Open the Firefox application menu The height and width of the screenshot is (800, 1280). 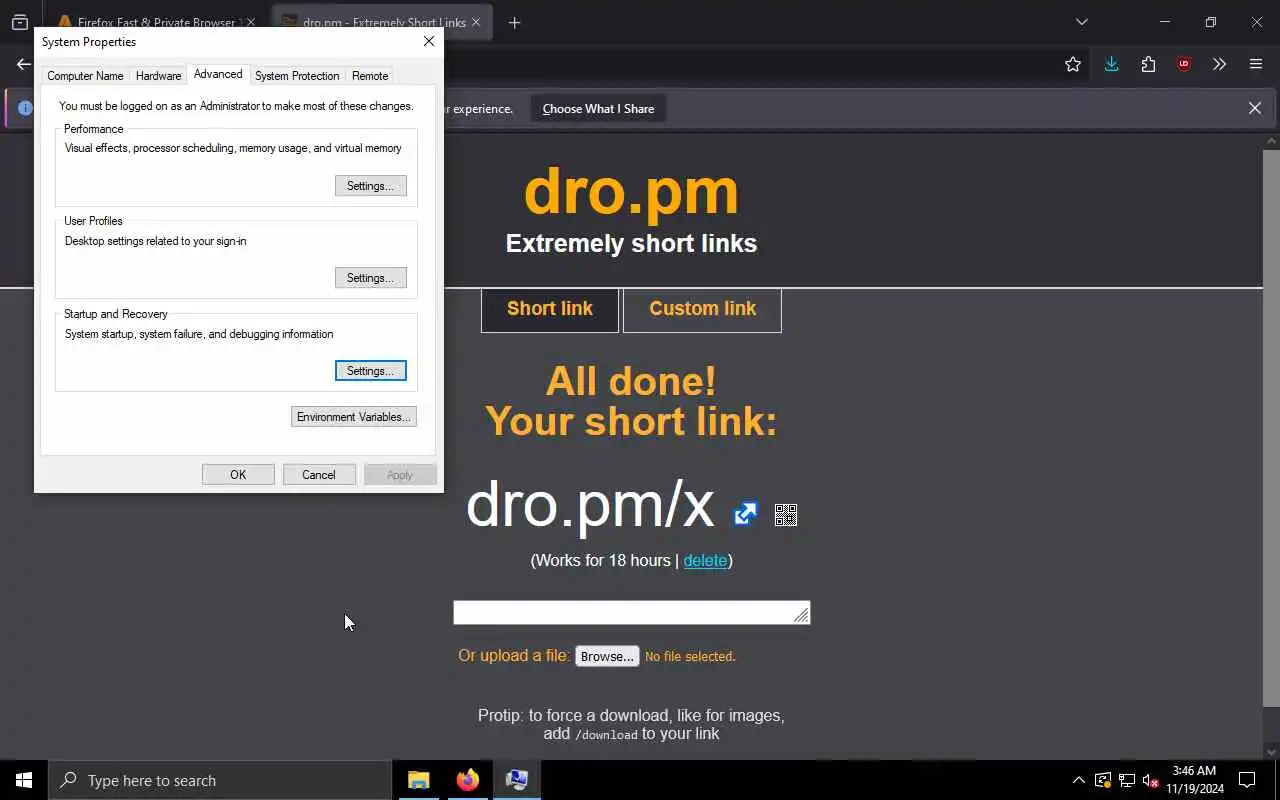pyautogui.click(x=1256, y=64)
